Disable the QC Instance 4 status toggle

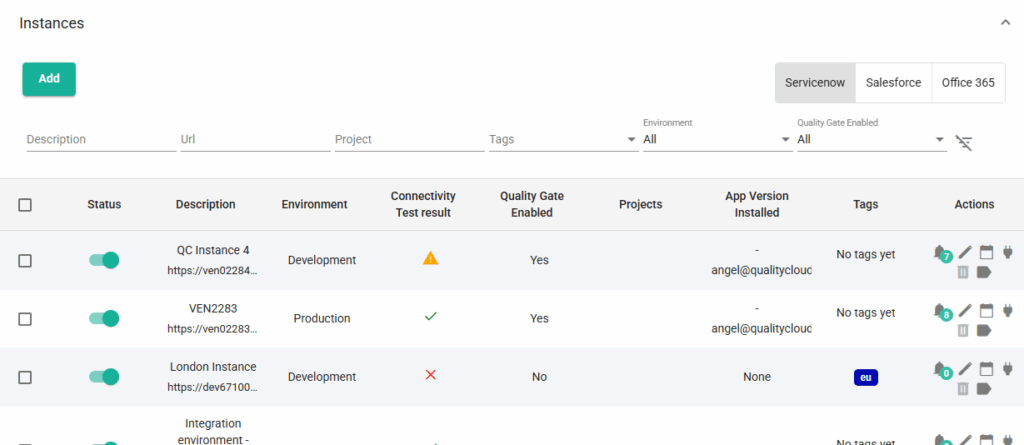coord(104,260)
